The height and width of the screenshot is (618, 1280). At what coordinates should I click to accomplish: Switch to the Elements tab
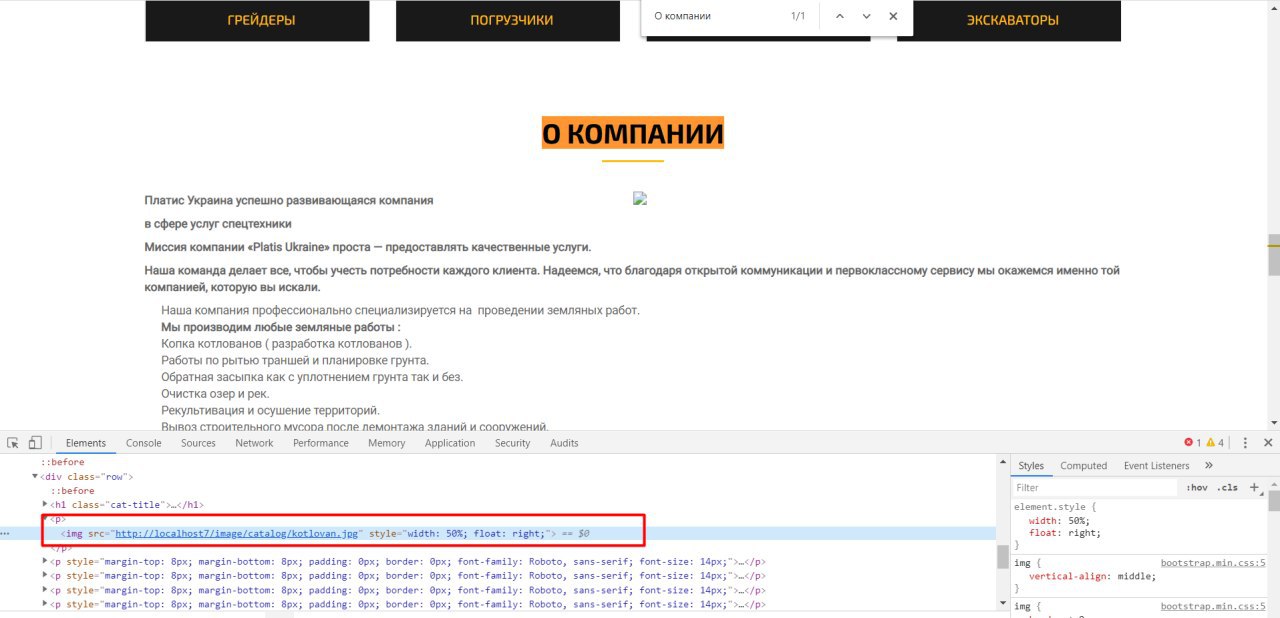(x=86, y=443)
